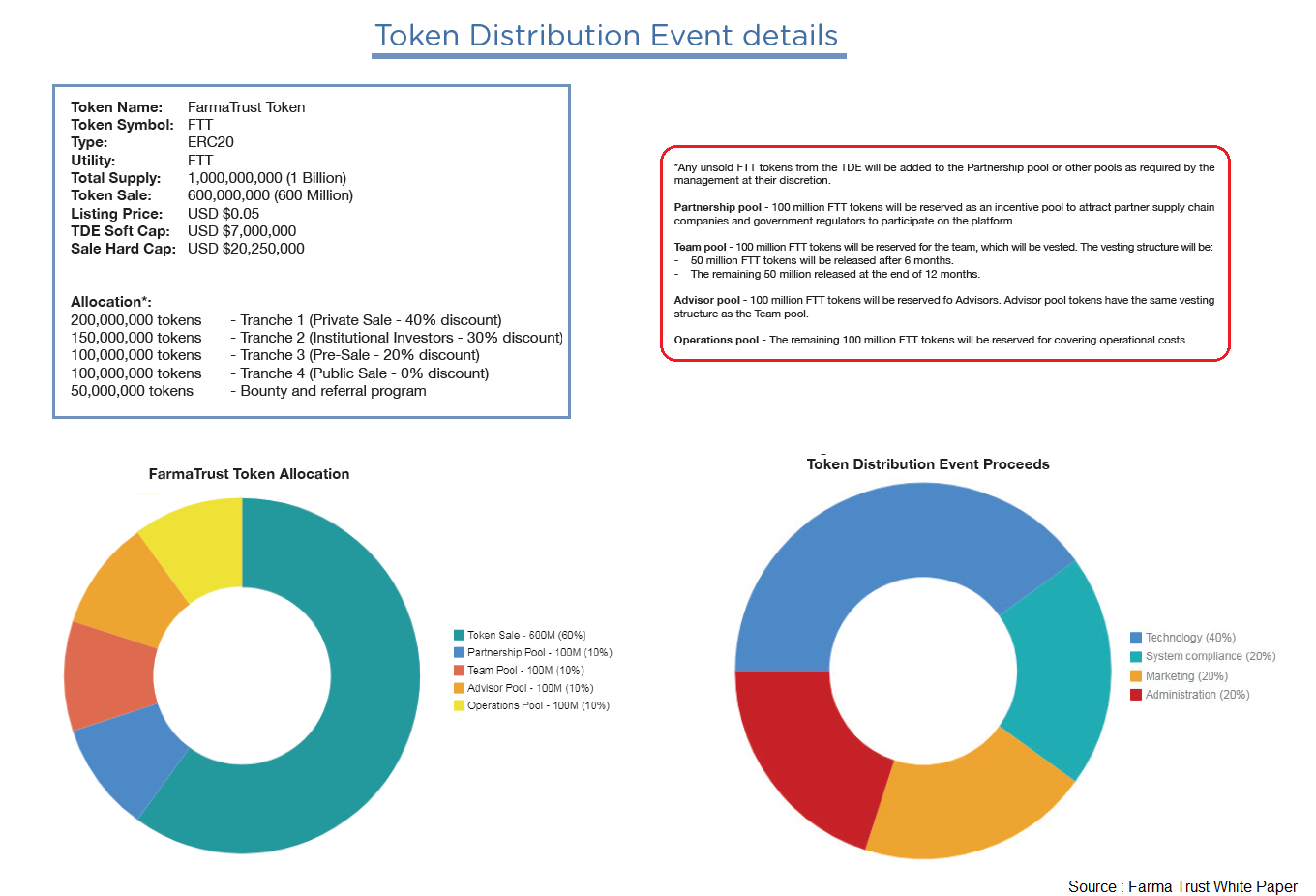The height and width of the screenshot is (896, 1316).
Task: Select legend text 'Marketing (20%)'
Action: [1186, 675]
